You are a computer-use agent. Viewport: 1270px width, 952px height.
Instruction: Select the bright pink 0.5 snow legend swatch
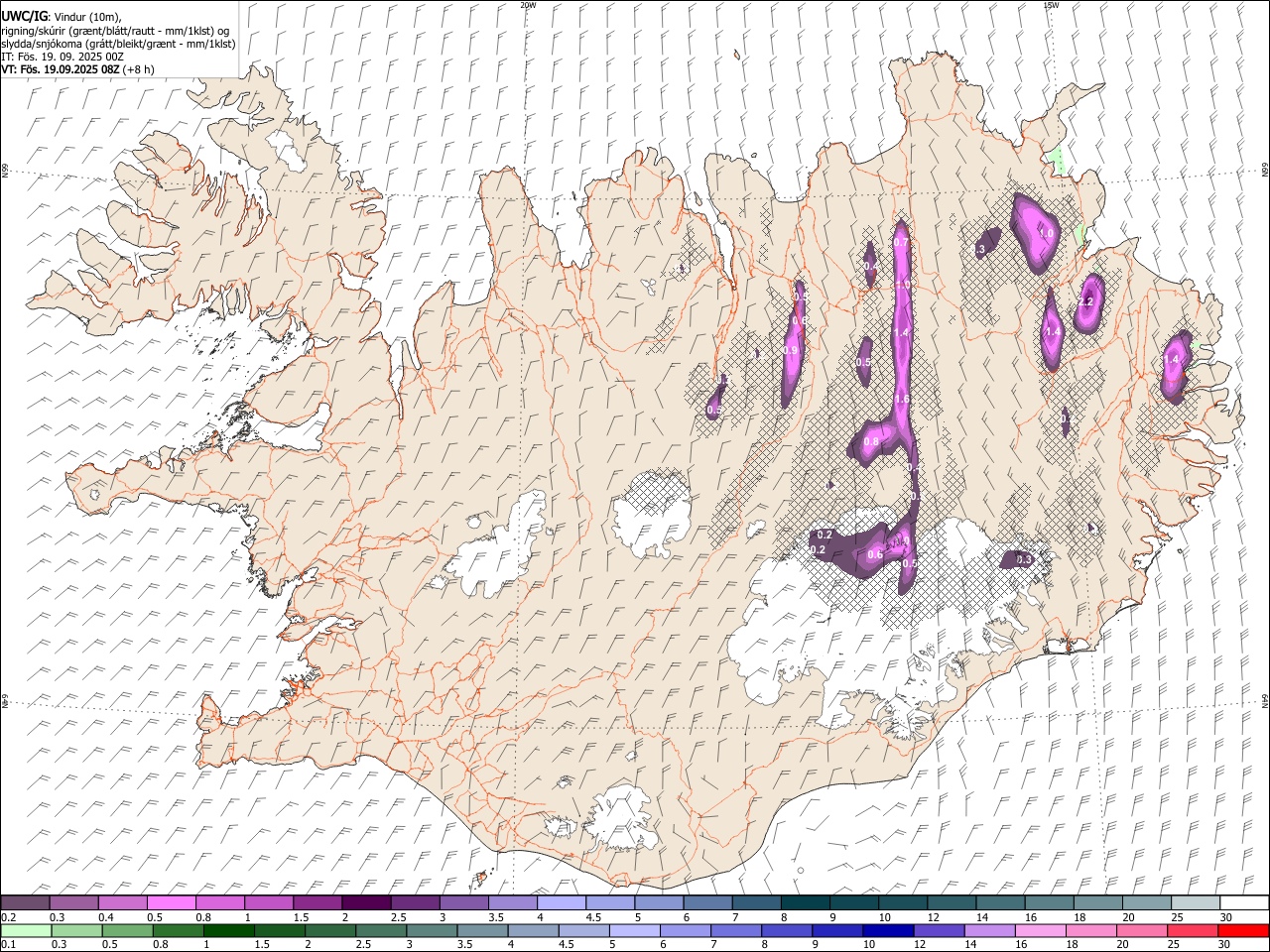[171, 903]
